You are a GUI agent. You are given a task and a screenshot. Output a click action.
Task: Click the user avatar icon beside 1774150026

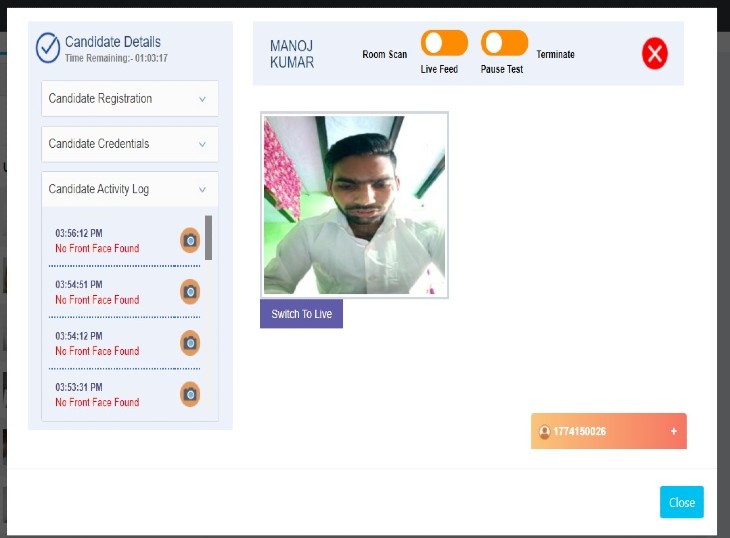(545, 432)
